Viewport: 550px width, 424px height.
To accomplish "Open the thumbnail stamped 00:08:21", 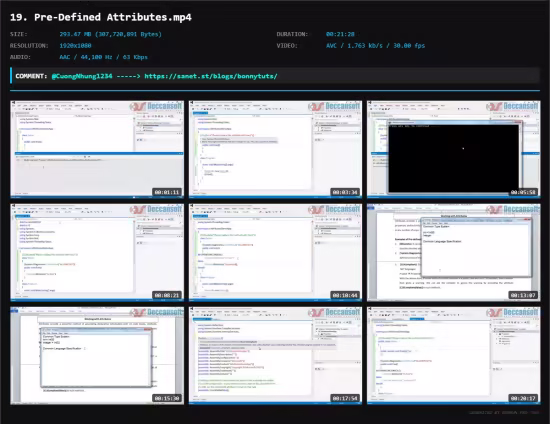I will click(x=97, y=252).
